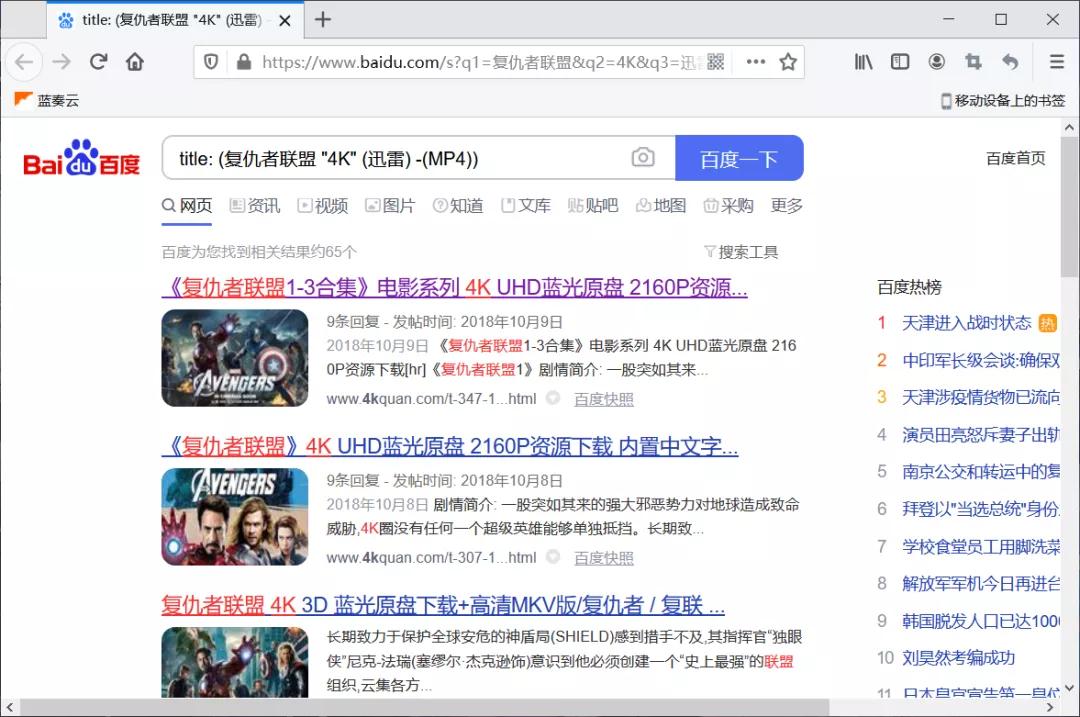Open the Firefox account icon
The width and height of the screenshot is (1080, 717).
[936, 62]
